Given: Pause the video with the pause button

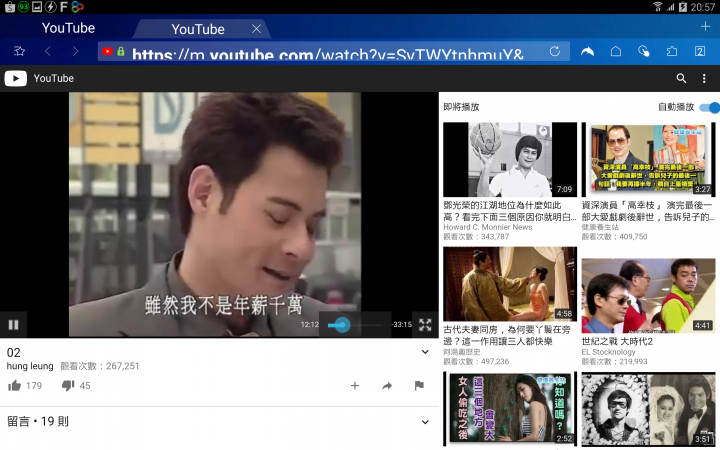Looking at the screenshot, I should [13, 325].
